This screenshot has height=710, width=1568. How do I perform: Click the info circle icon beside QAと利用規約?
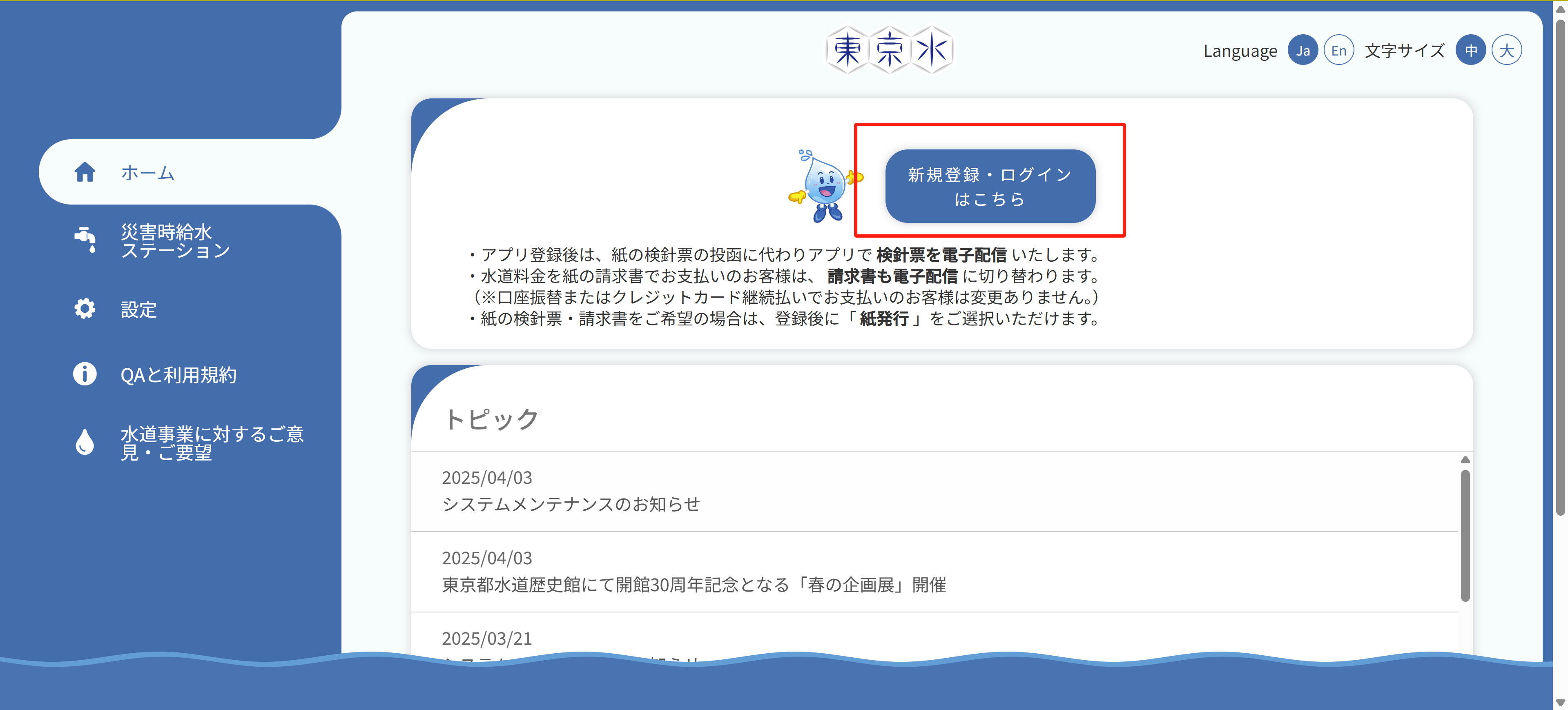pyautogui.click(x=85, y=374)
